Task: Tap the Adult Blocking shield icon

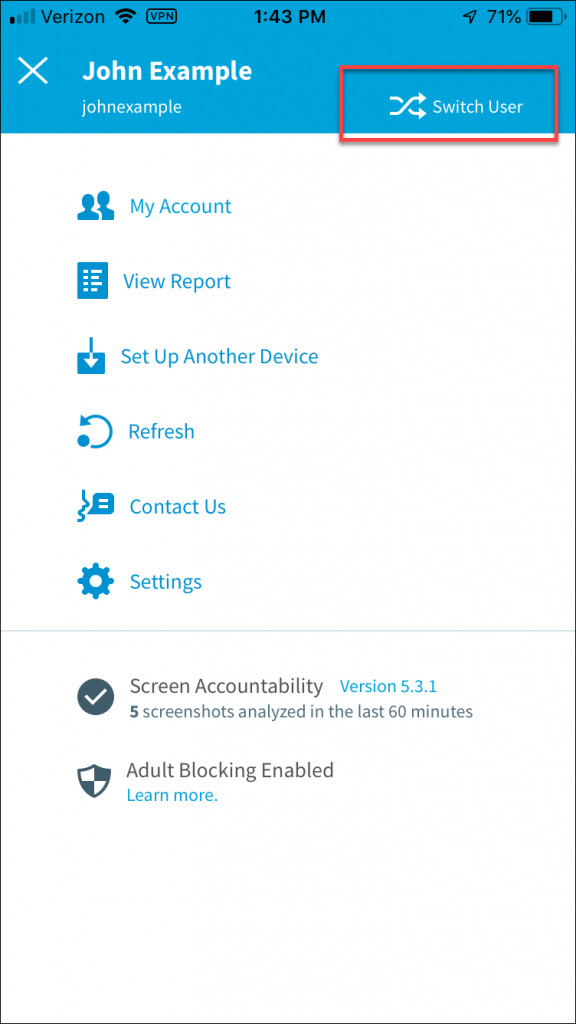Action: (94, 781)
